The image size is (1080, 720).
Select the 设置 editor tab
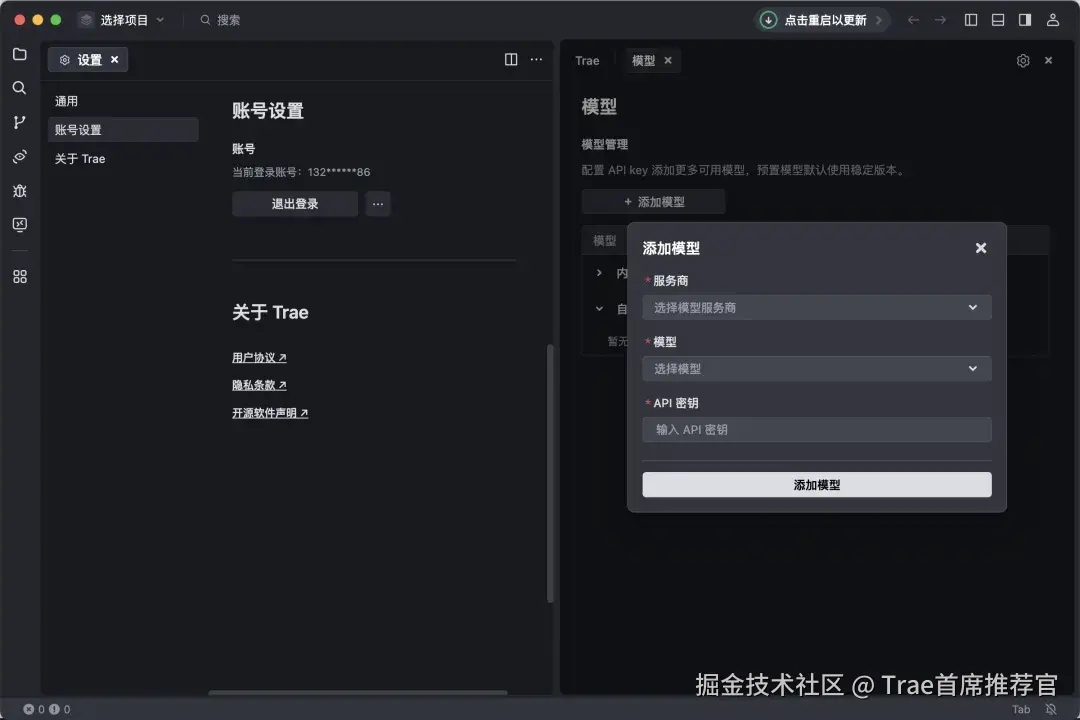pyautogui.click(x=87, y=60)
